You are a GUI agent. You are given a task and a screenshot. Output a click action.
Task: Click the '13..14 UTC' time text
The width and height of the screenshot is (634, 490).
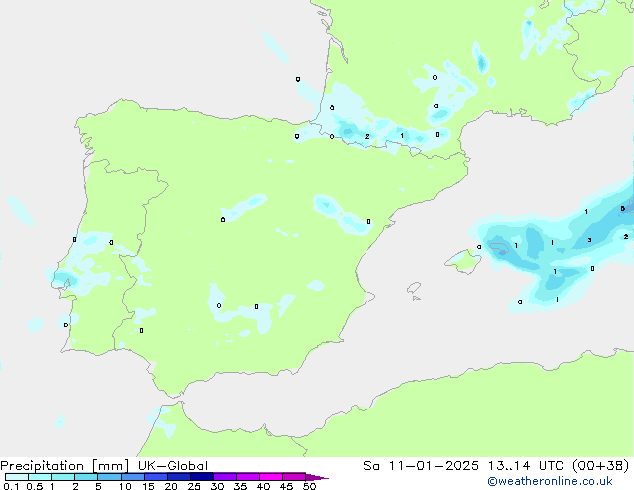coord(526,466)
